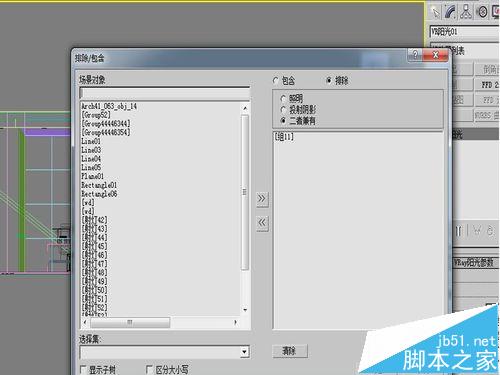Select [组11] in the excluded list
Screen dimensions: 500x375
[x=284, y=137]
